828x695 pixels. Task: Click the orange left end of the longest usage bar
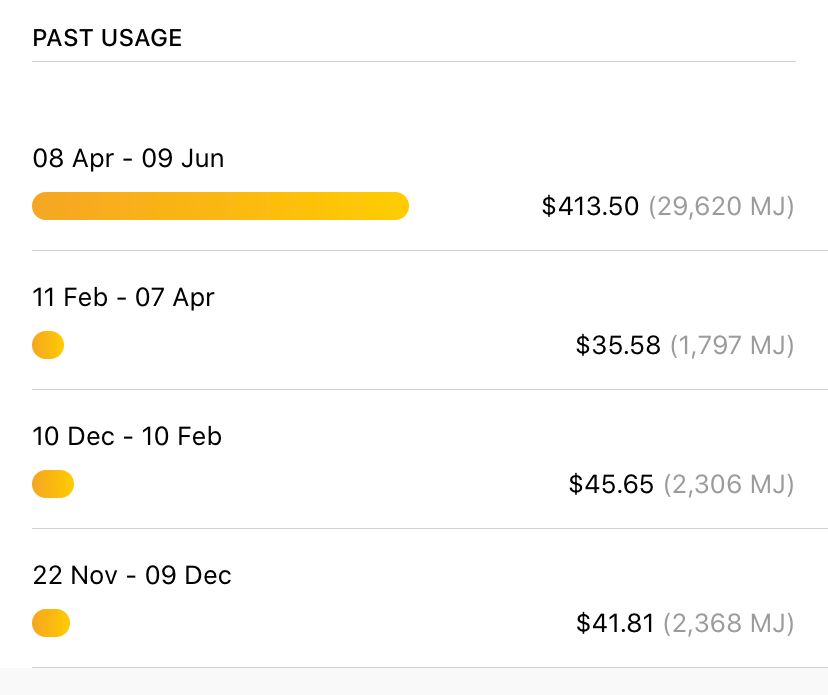click(x=44, y=206)
